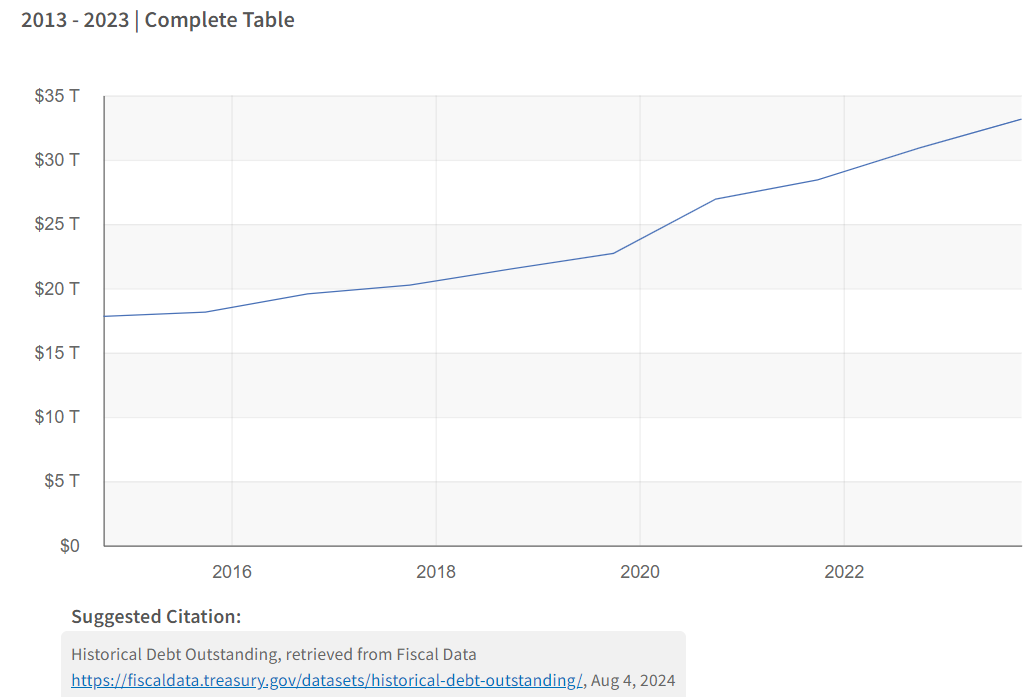Click the $20 T y-axis label

[57, 289]
